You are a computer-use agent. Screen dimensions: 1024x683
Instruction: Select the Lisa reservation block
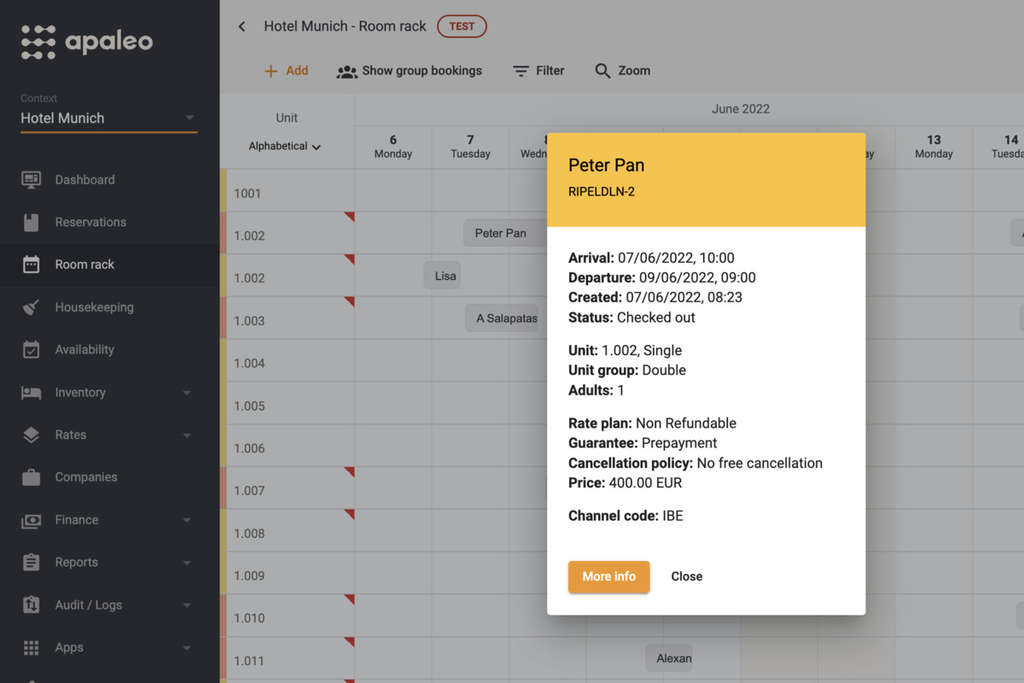coord(444,276)
